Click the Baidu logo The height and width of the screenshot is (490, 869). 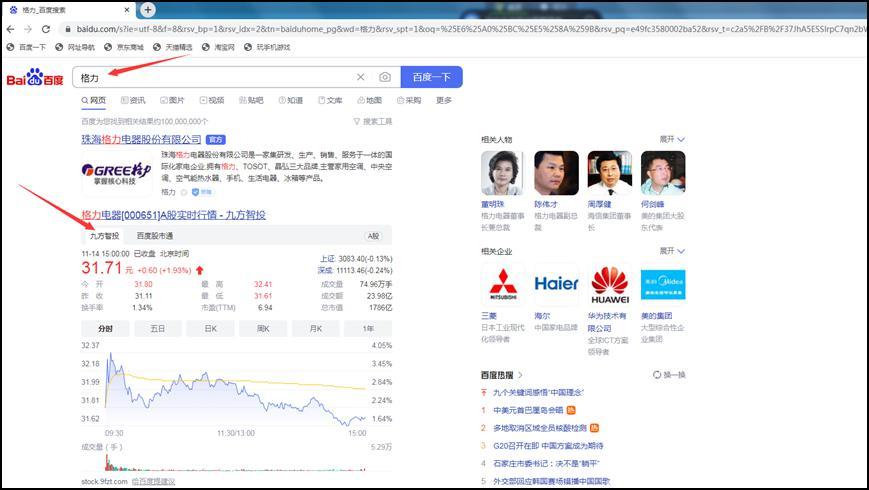coord(35,77)
